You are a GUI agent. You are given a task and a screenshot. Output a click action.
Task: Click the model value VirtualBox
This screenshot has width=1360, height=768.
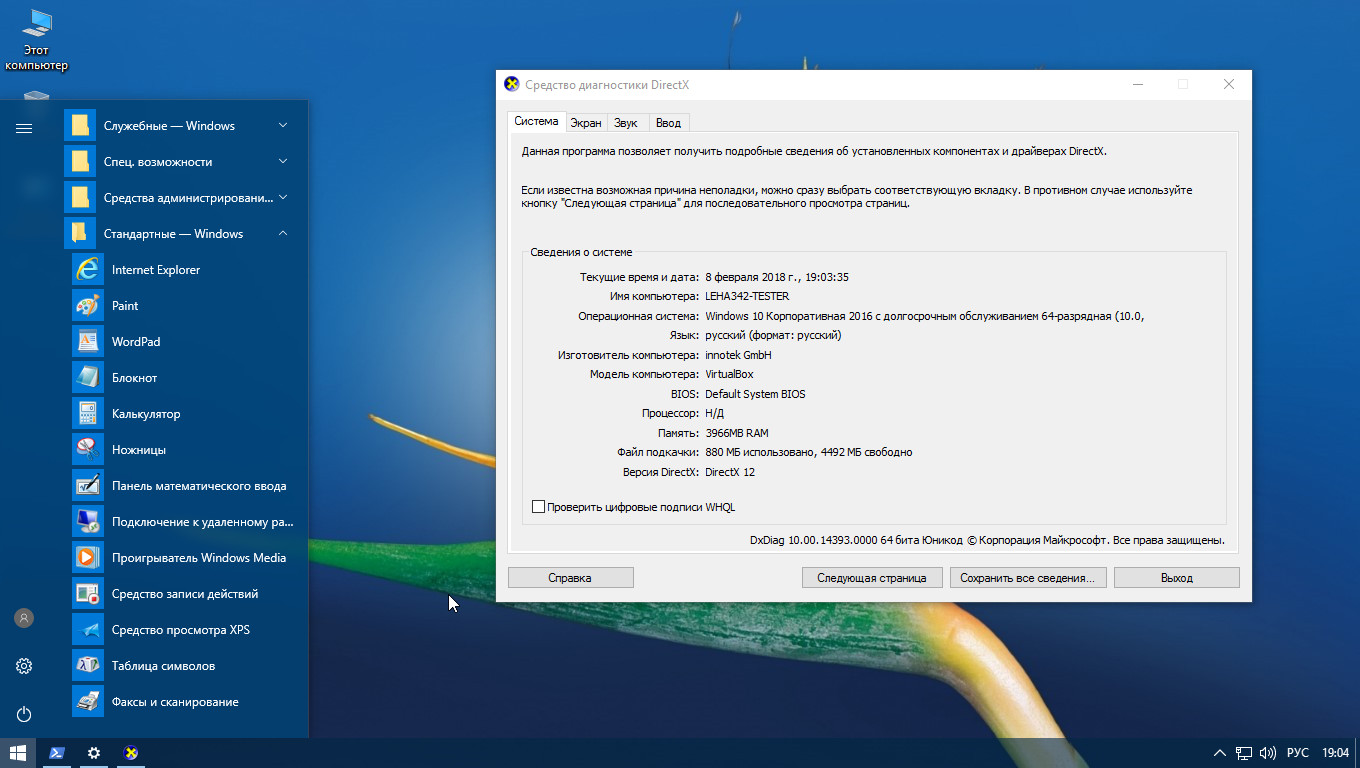(729, 374)
